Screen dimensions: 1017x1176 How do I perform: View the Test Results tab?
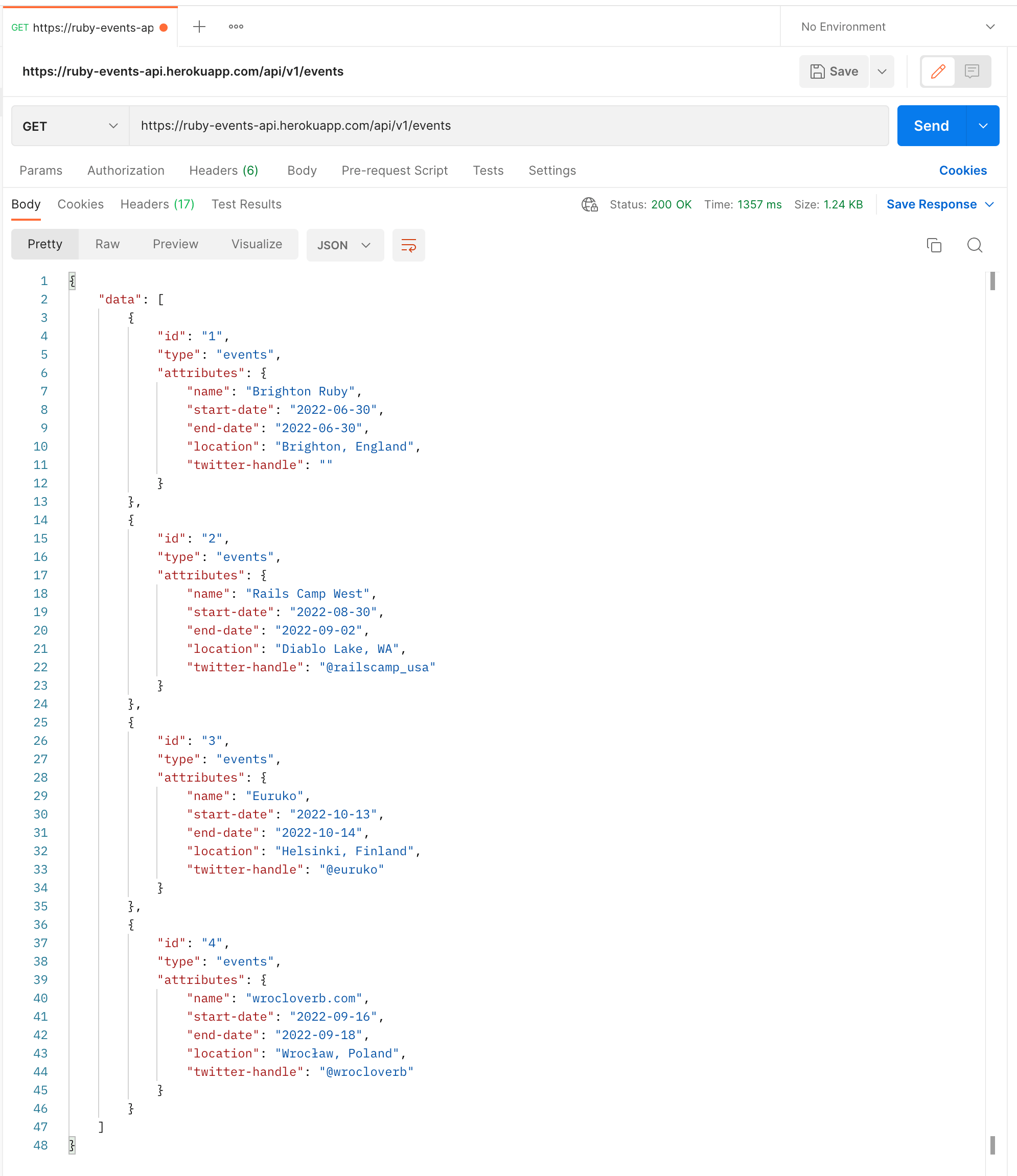246,204
